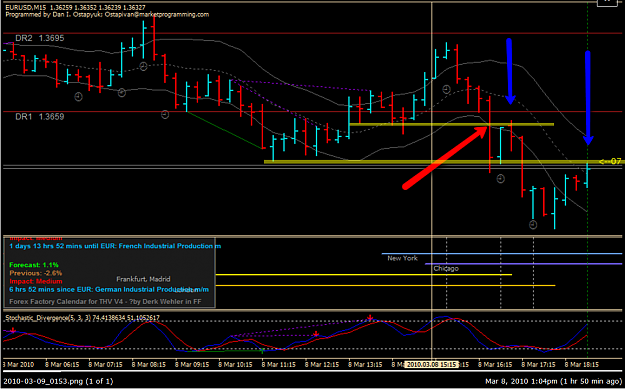Click the red arrow ending the lower purple stochastic line
This screenshot has width=625, height=389.
coord(316,334)
